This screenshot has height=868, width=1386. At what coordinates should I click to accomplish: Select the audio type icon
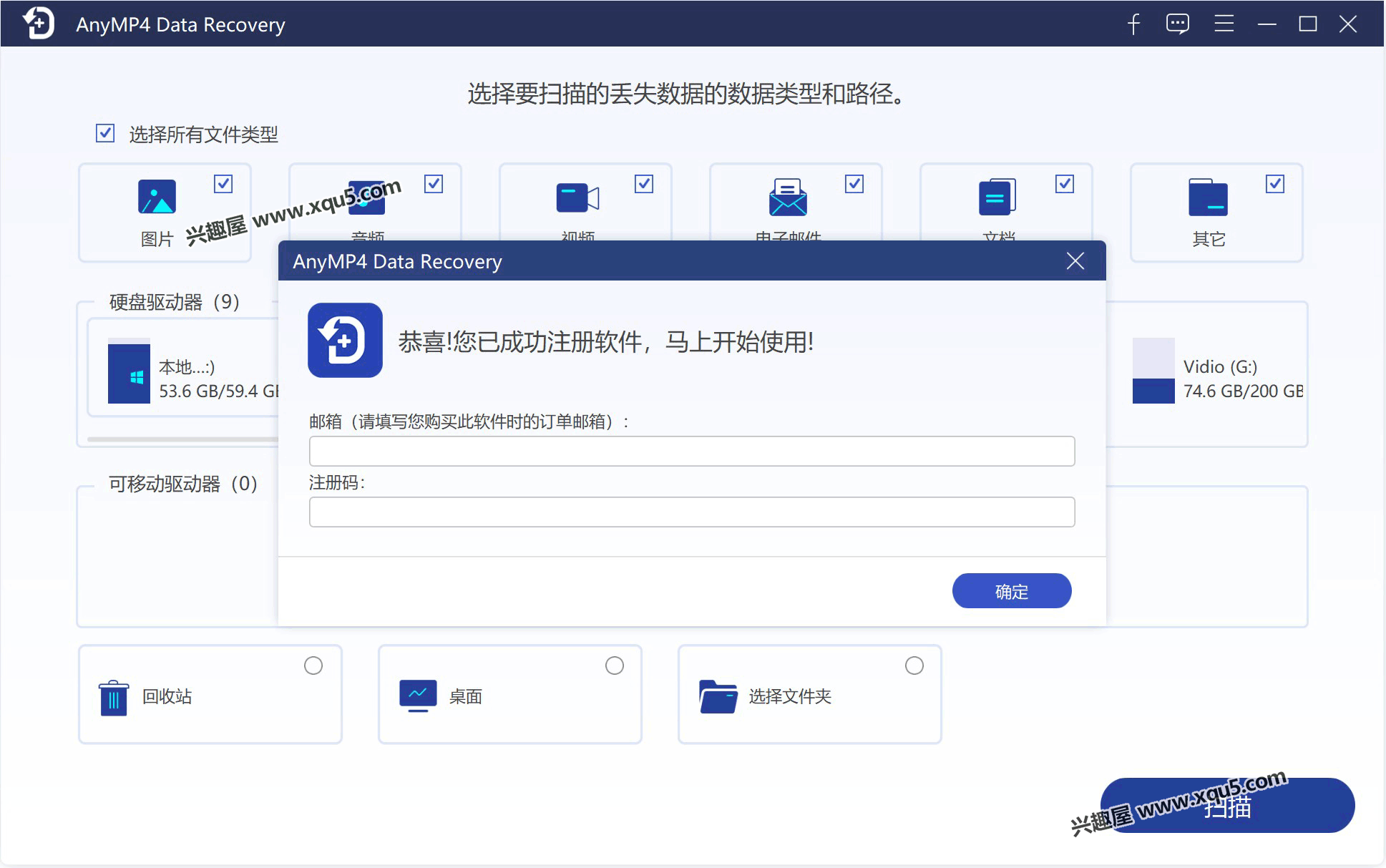pyautogui.click(x=367, y=198)
